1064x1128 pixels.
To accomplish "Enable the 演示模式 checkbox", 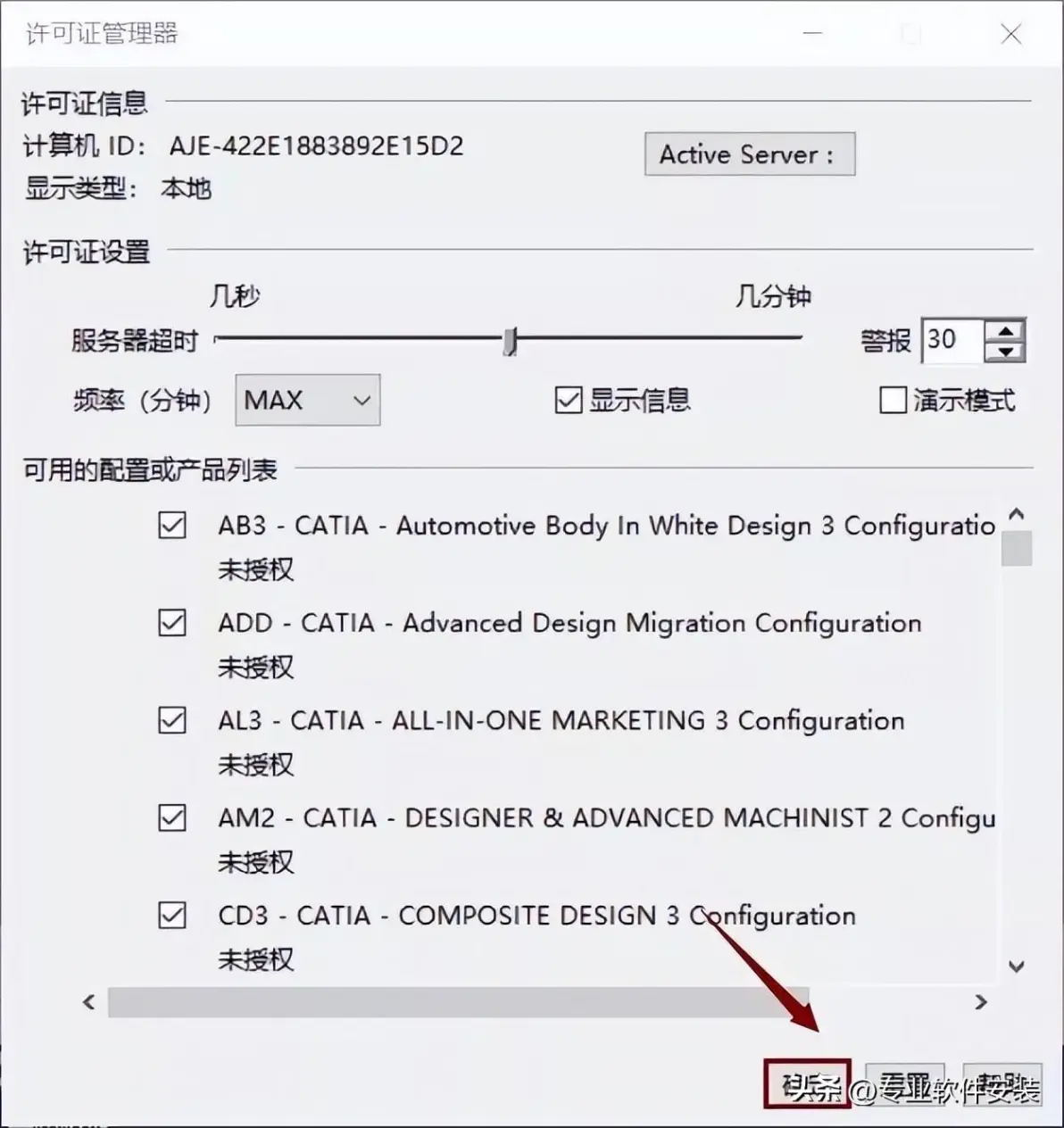I will [x=893, y=400].
